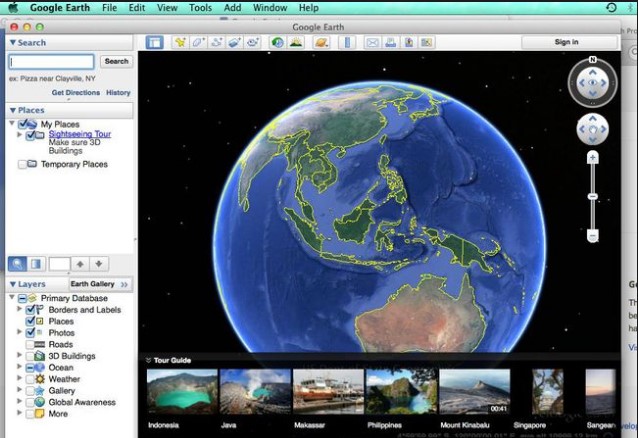Screen dimensions: 638x438
Task: Open the View menu
Action: (x=167, y=8)
